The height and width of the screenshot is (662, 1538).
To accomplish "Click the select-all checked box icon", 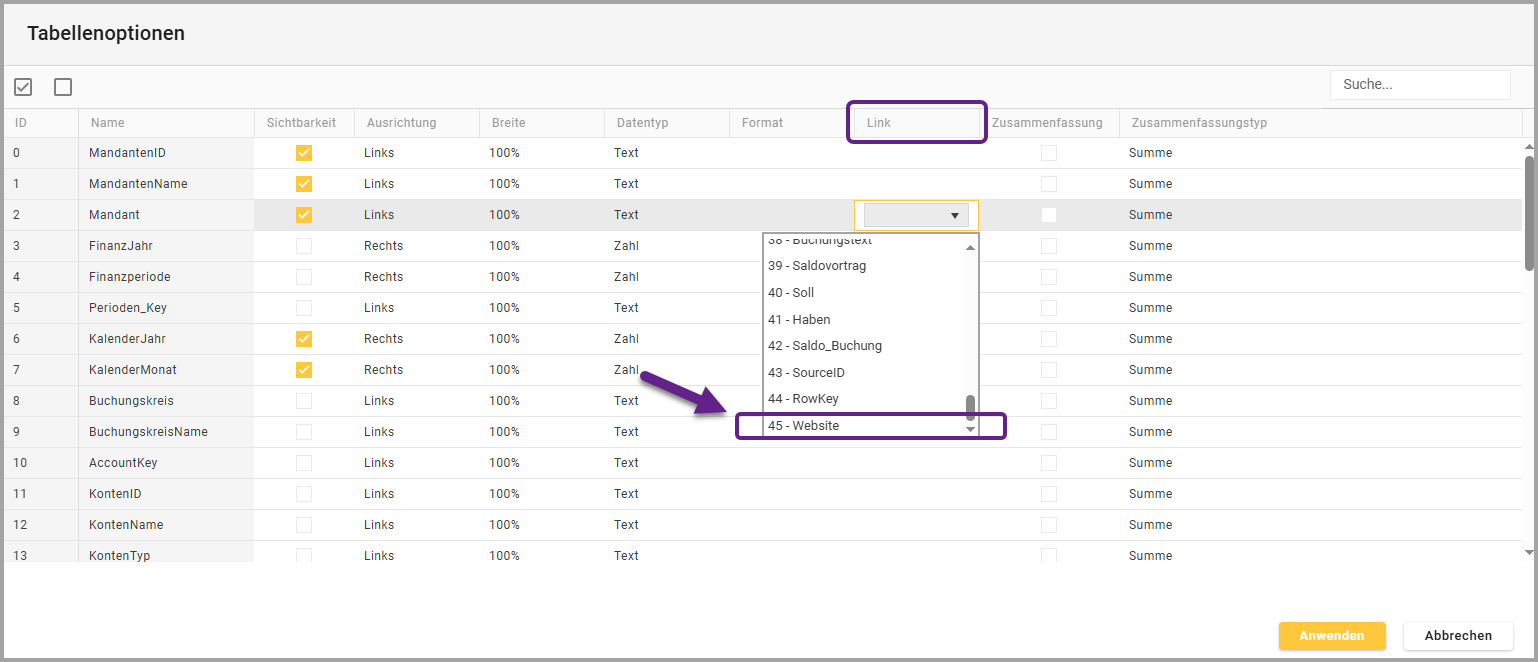I will (x=23, y=87).
